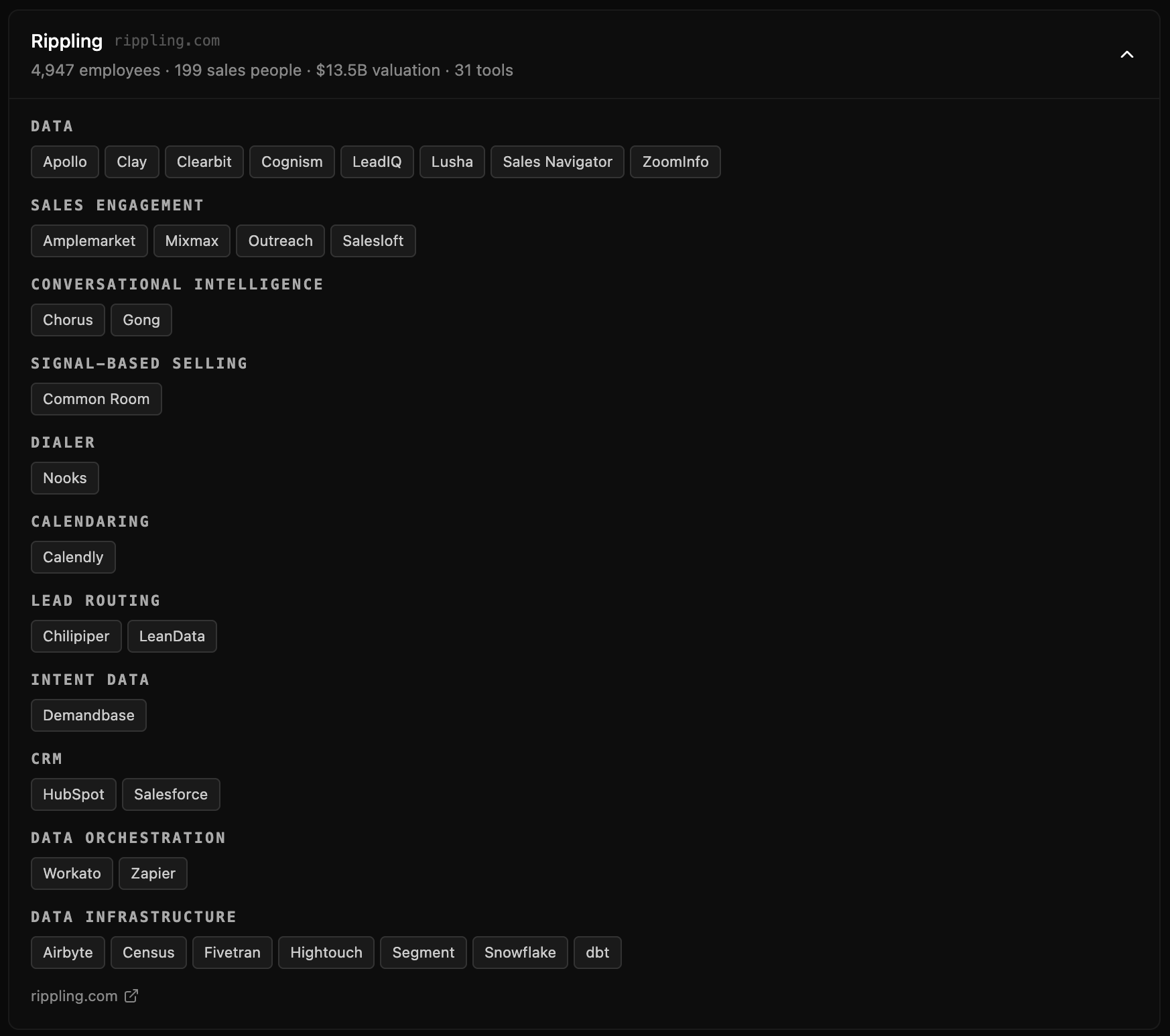
Task: Select the Zapier tag
Action: coord(153,873)
